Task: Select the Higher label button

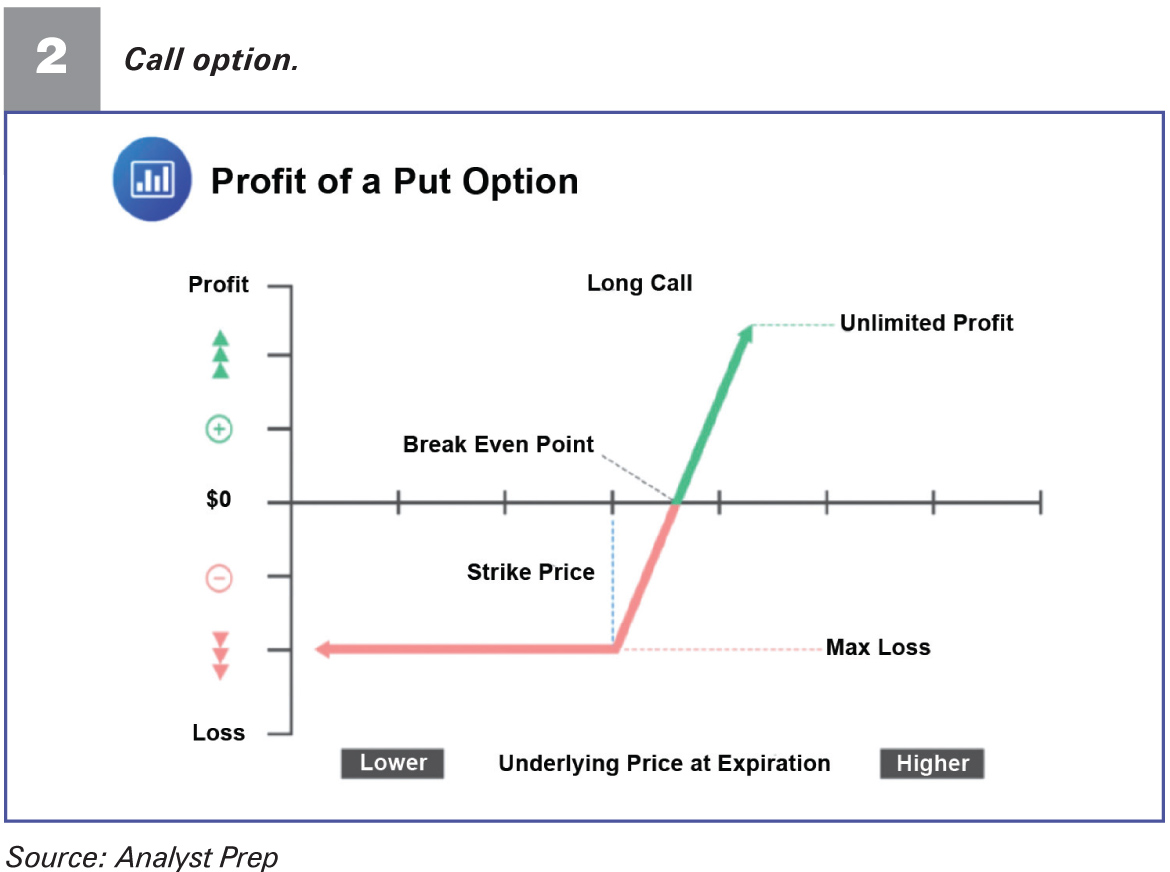Action: pyautogui.click(x=932, y=763)
